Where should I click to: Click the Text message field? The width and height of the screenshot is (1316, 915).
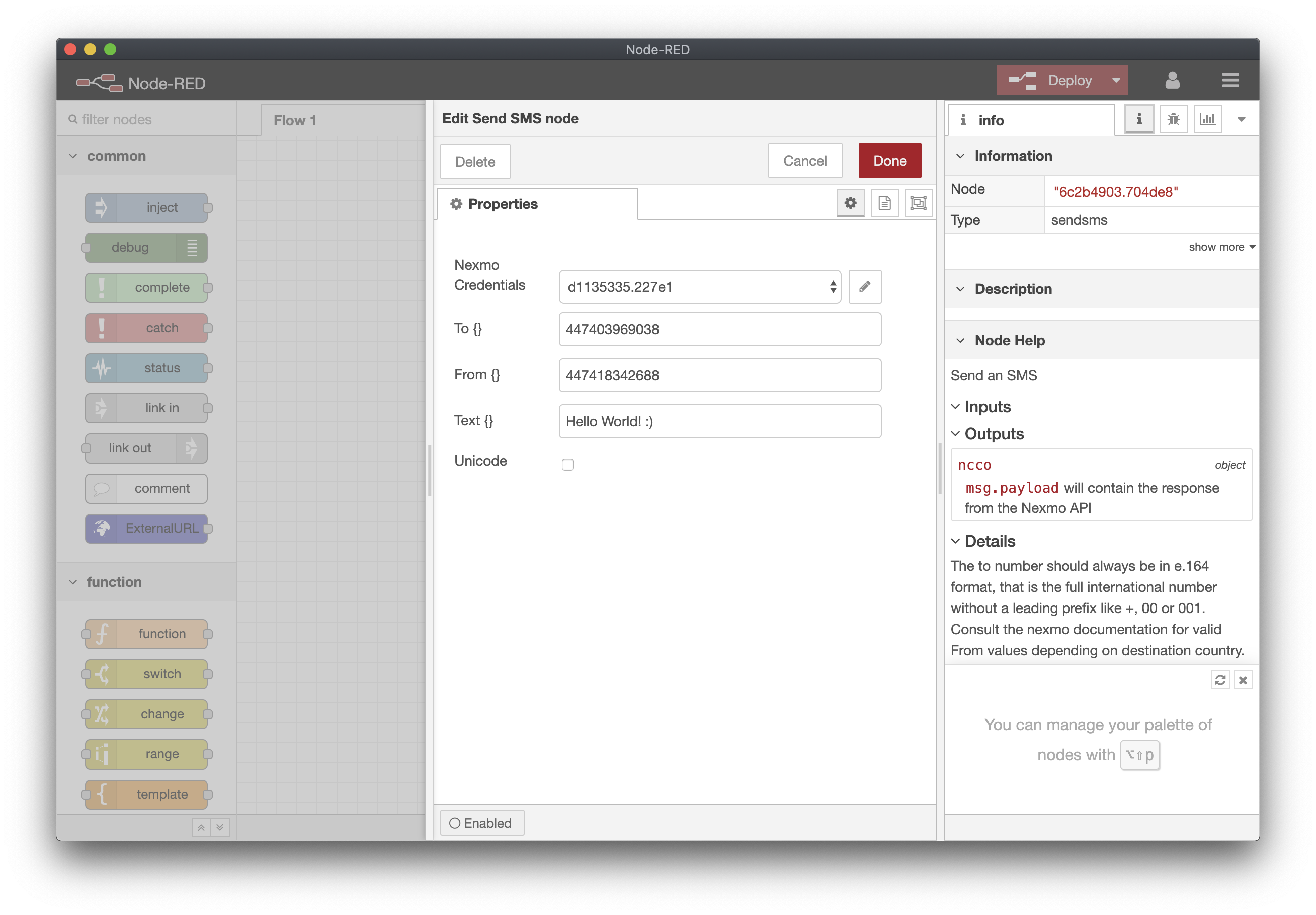pyautogui.click(x=719, y=422)
